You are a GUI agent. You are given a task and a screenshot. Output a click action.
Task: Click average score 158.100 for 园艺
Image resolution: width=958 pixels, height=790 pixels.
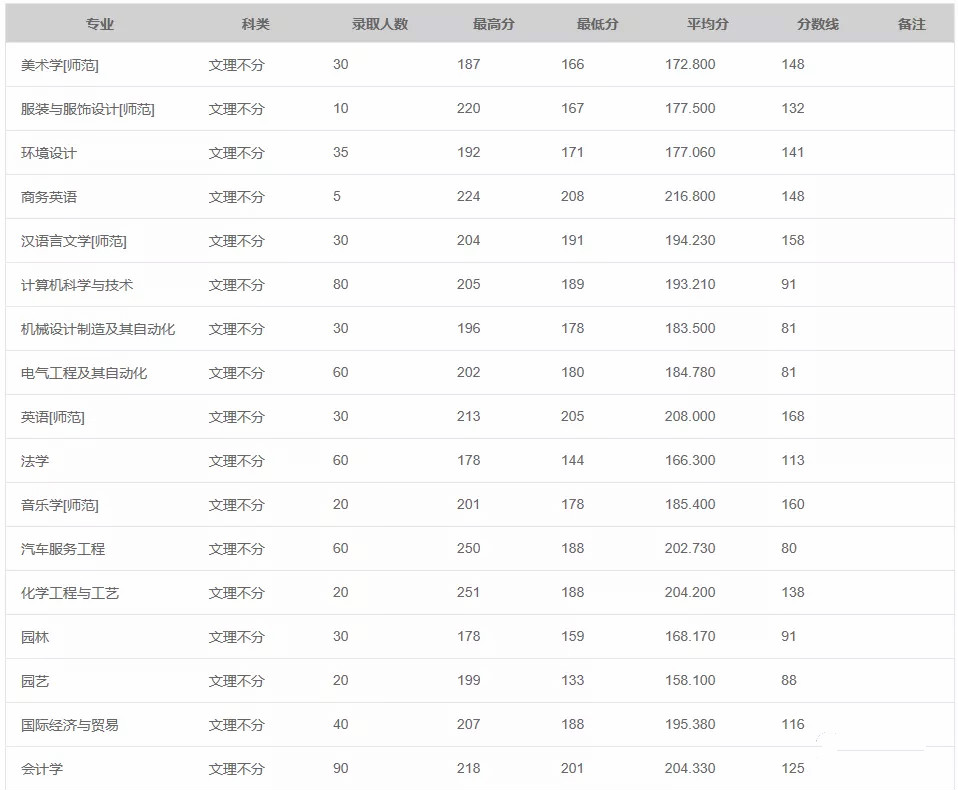tap(690, 680)
